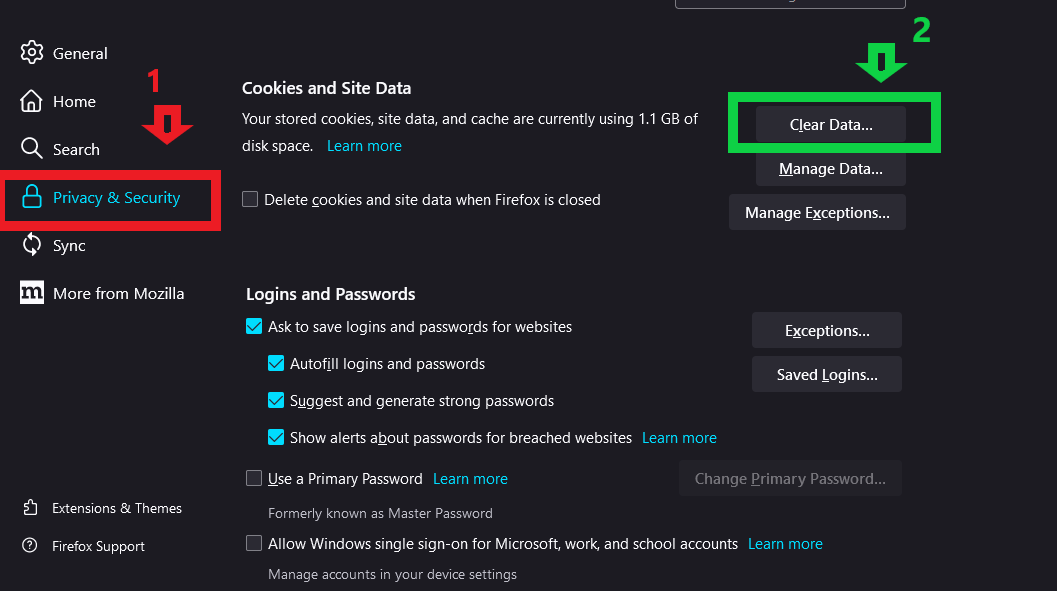
Task: Open the Home settings category
Action: coord(74,102)
